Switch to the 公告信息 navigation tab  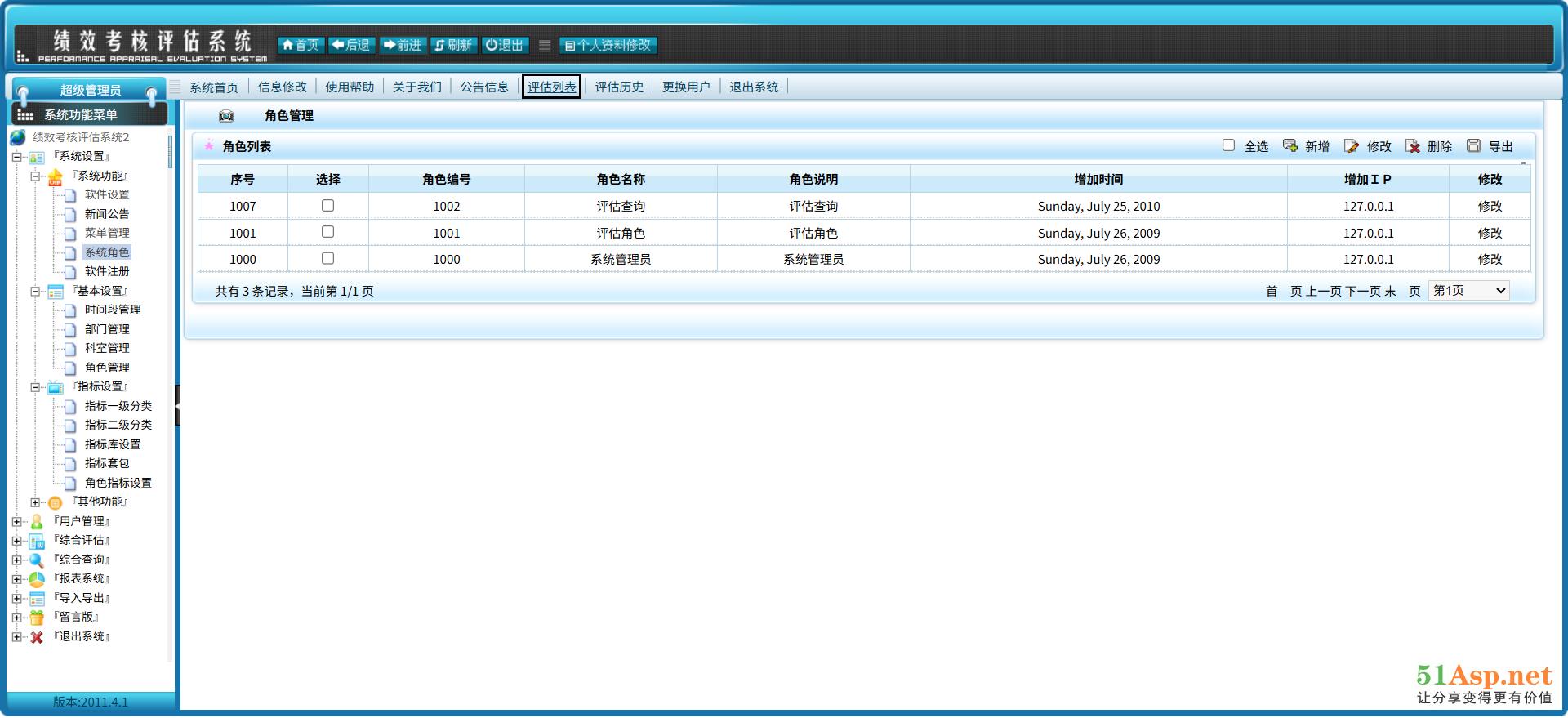[x=484, y=87]
